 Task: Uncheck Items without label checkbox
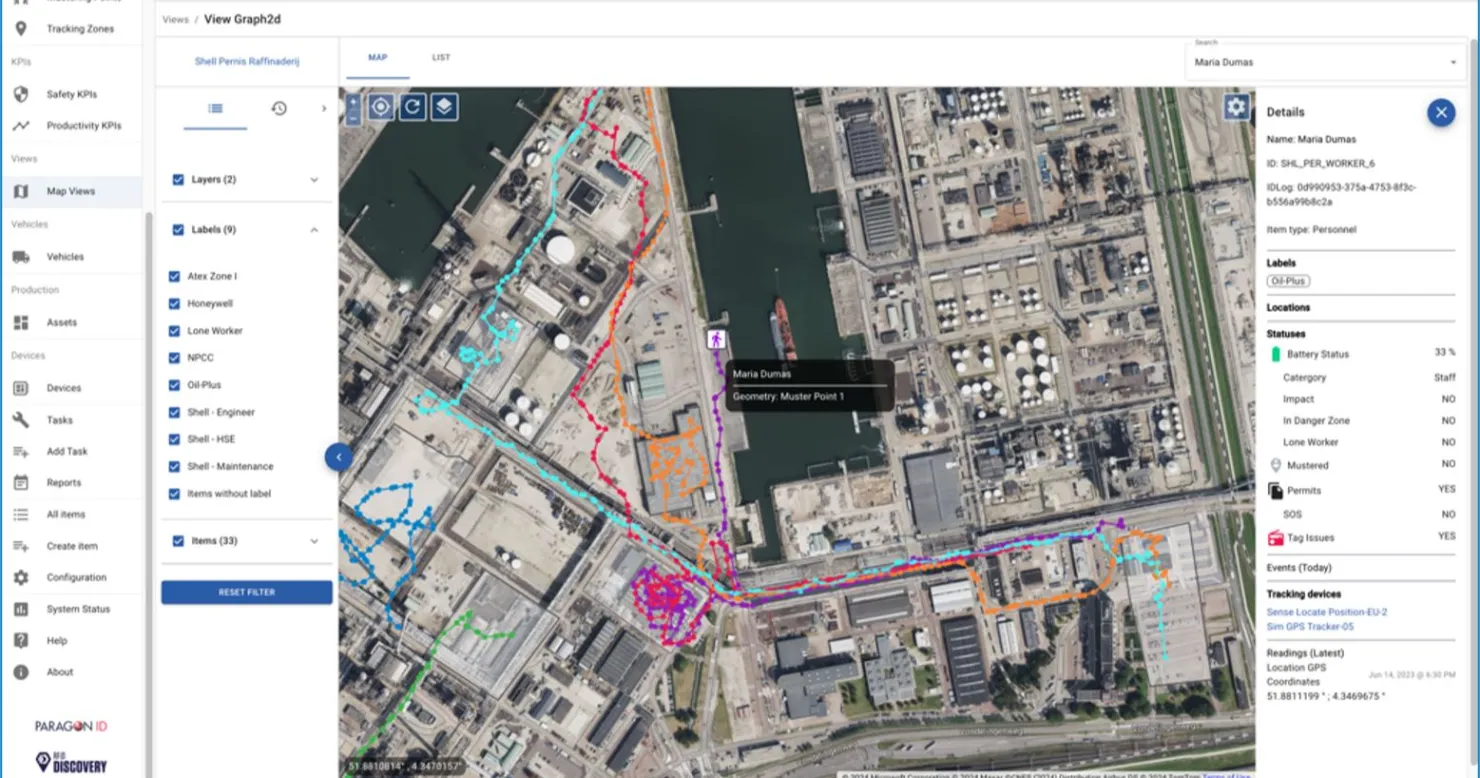(x=175, y=494)
